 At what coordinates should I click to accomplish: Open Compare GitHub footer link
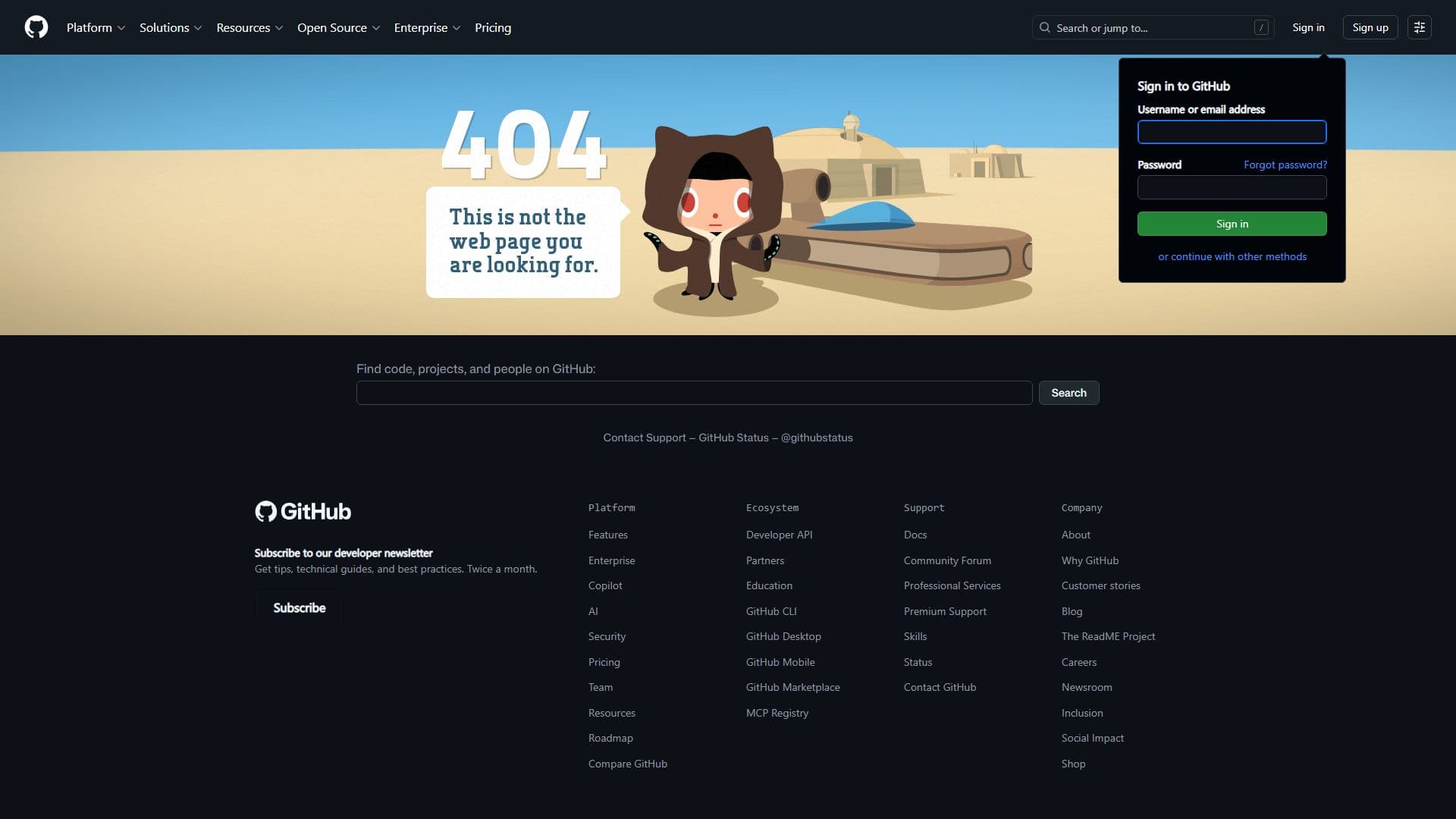628,764
